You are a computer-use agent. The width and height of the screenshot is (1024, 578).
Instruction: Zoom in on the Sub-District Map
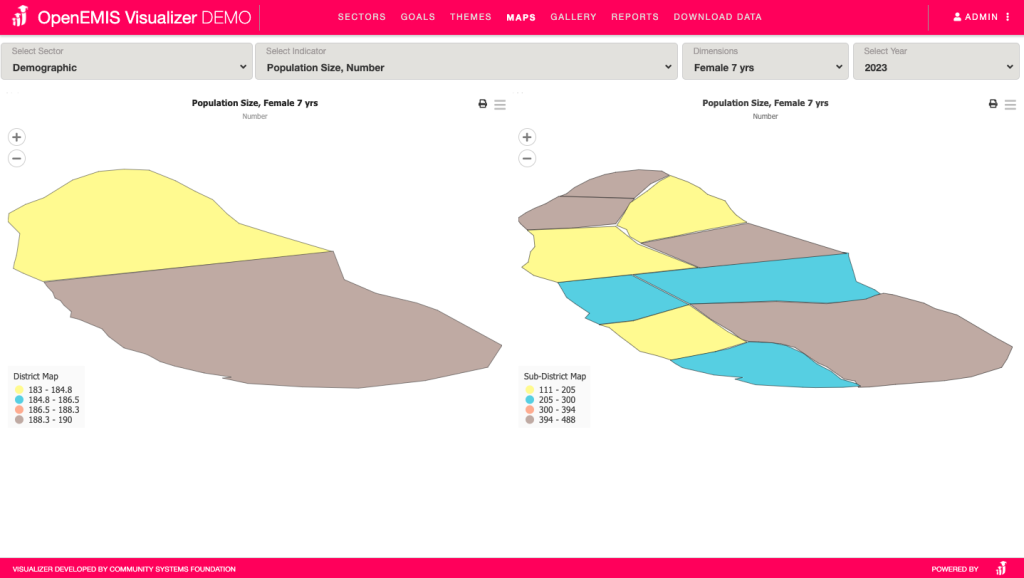[528, 137]
